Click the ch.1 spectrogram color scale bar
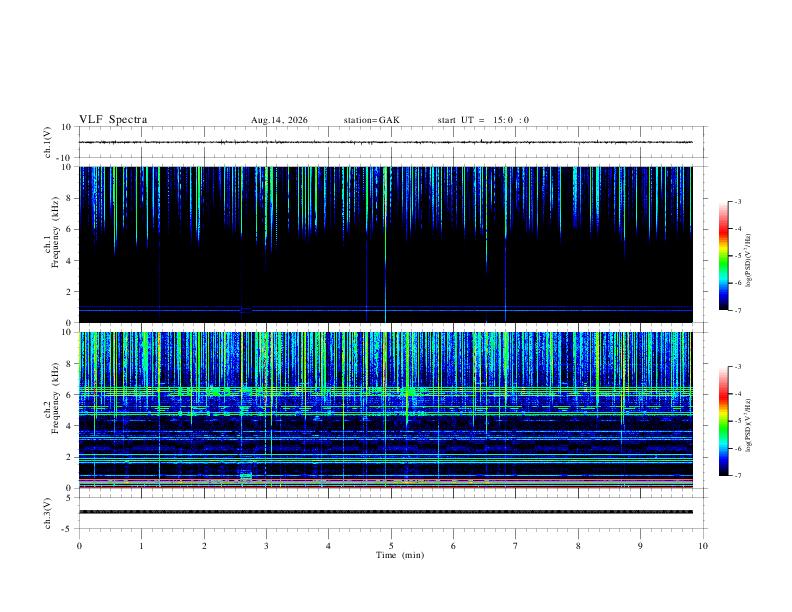The image size is (792, 612). click(x=723, y=256)
